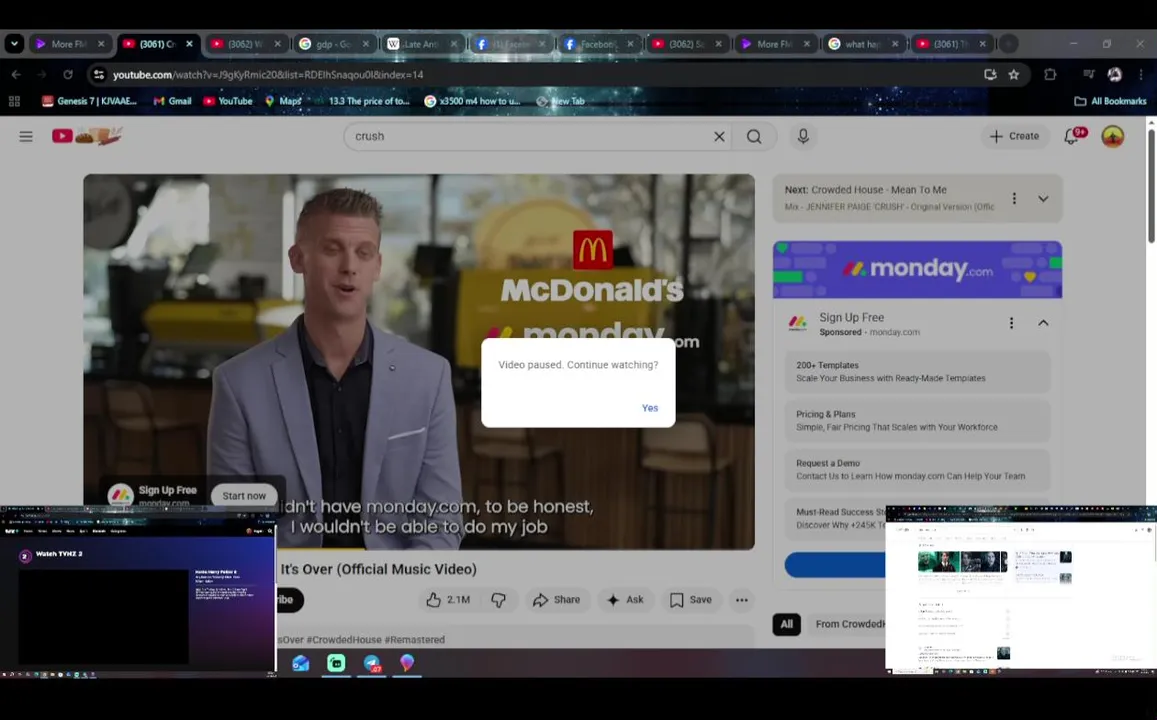Collapse the monday.com sponsored ad chevron

1043,323
